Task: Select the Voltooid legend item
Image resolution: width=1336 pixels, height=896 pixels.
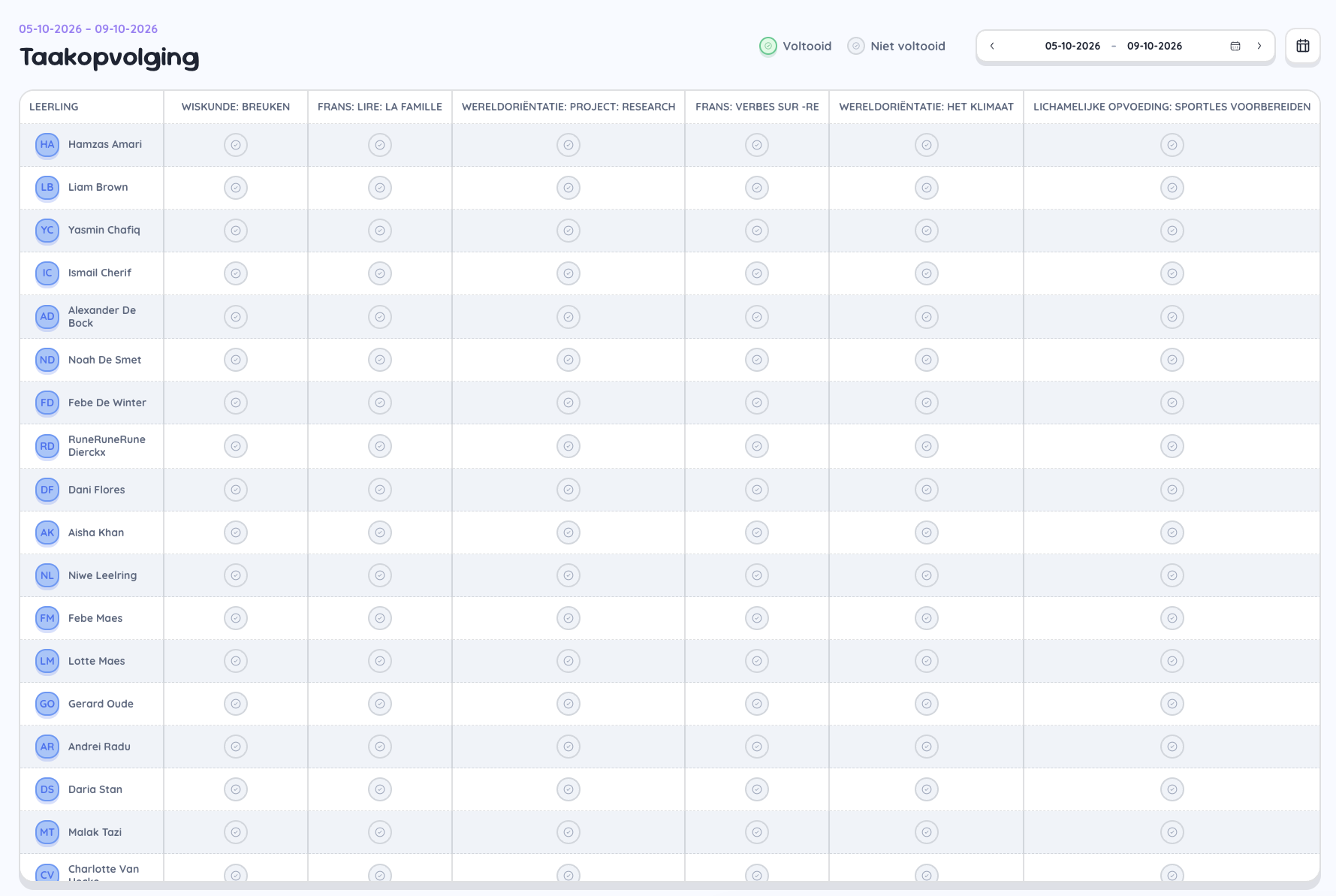Action: 795,46
